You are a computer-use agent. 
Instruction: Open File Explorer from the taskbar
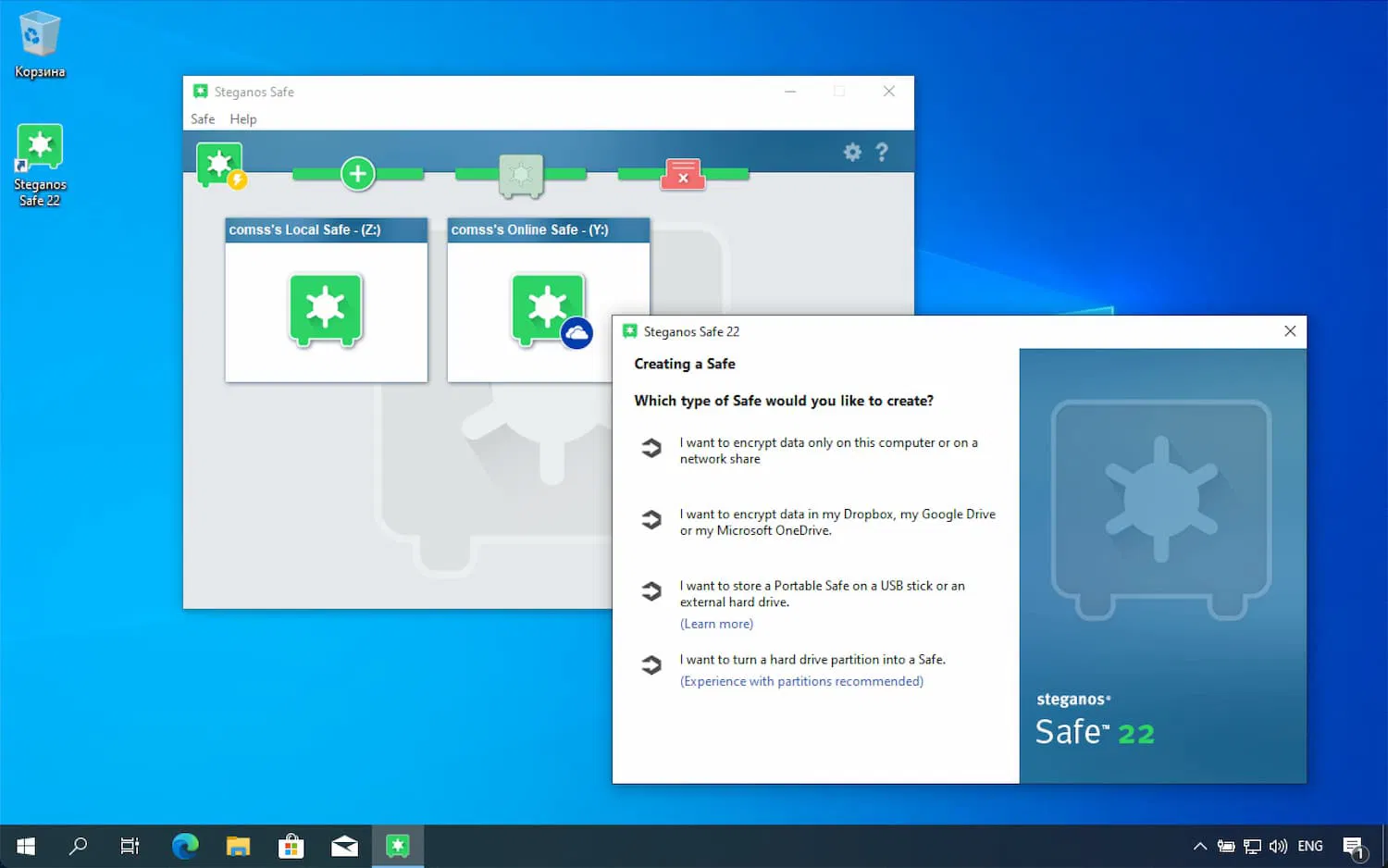click(238, 846)
